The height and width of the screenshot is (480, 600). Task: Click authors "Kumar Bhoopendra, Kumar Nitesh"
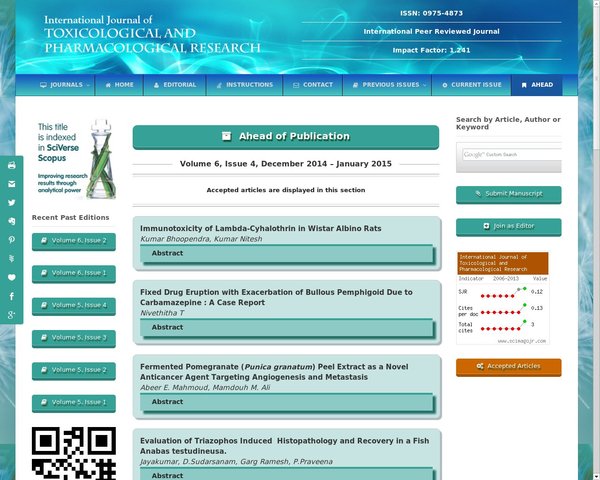click(201, 239)
